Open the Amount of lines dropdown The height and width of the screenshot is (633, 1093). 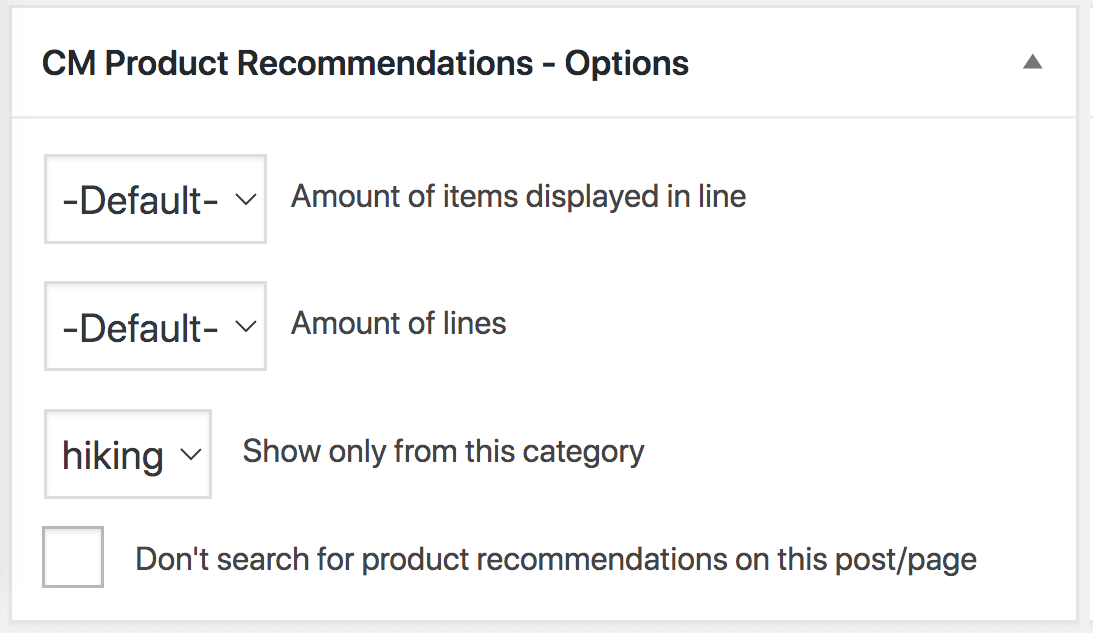(155, 327)
